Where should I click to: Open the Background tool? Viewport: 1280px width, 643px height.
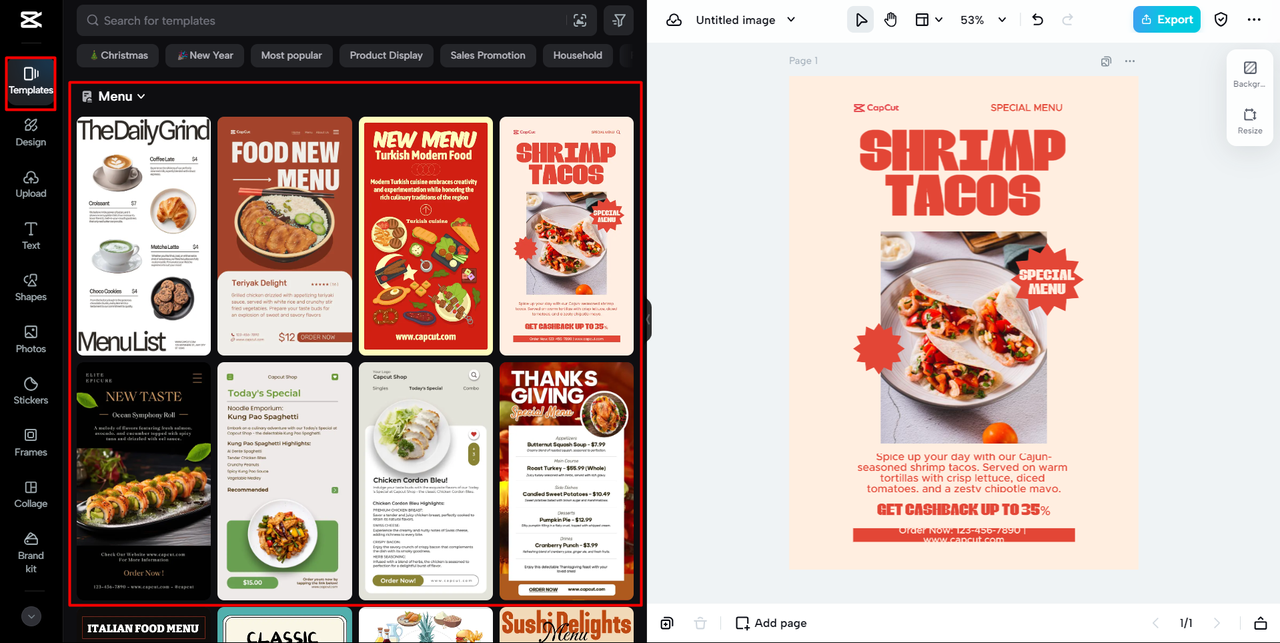click(x=1249, y=74)
